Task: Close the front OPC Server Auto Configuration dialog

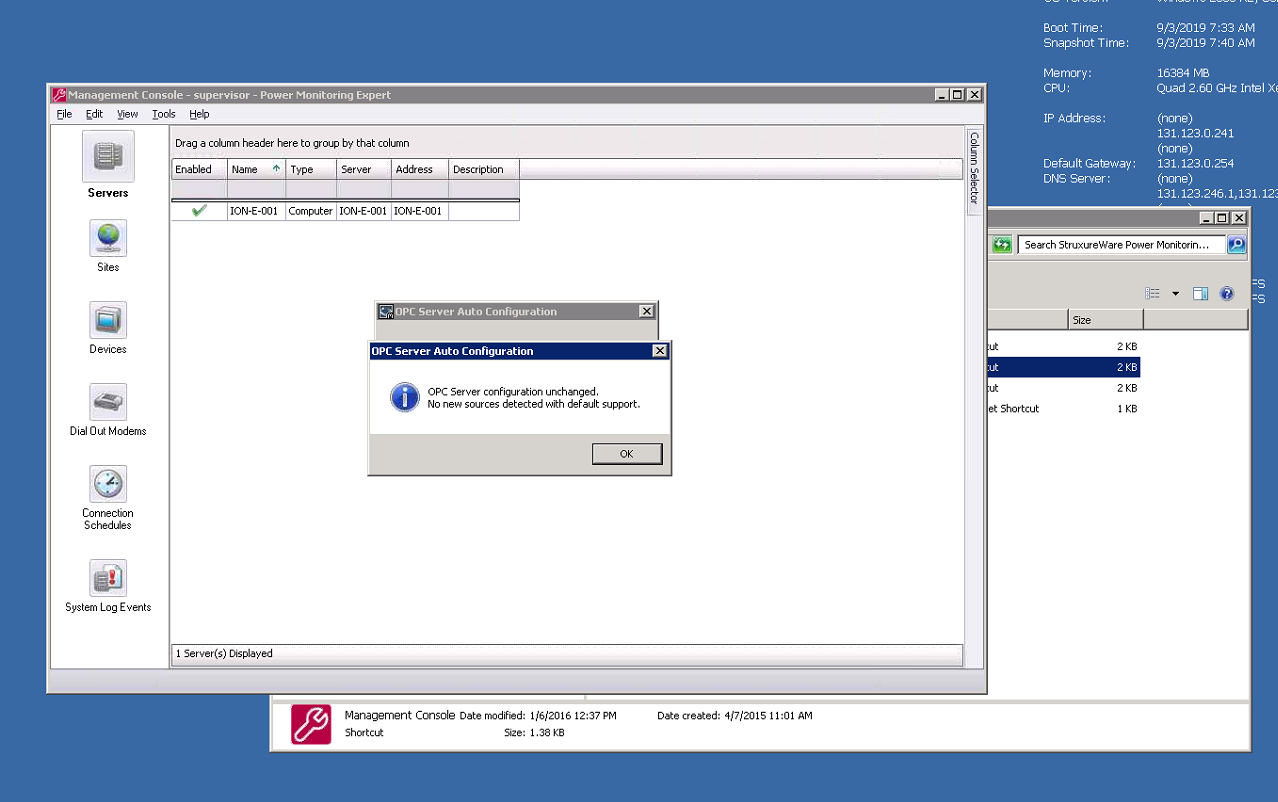Action: (659, 351)
